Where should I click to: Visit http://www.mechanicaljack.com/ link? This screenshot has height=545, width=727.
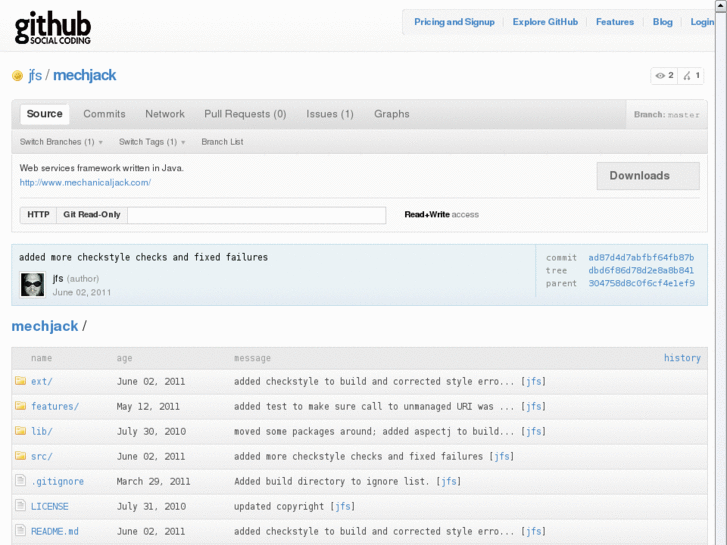coord(85,183)
